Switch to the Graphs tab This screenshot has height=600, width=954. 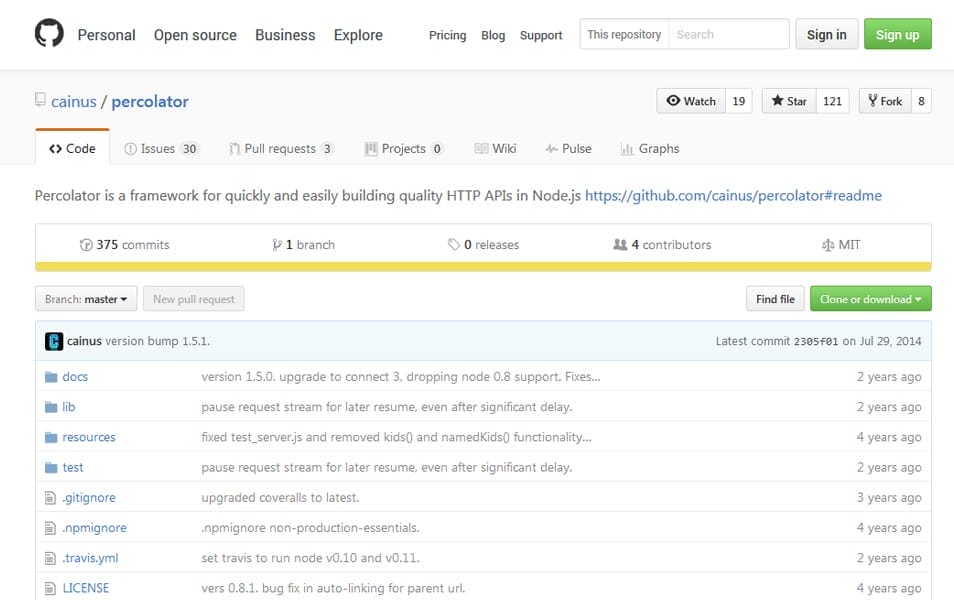click(x=650, y=148)
